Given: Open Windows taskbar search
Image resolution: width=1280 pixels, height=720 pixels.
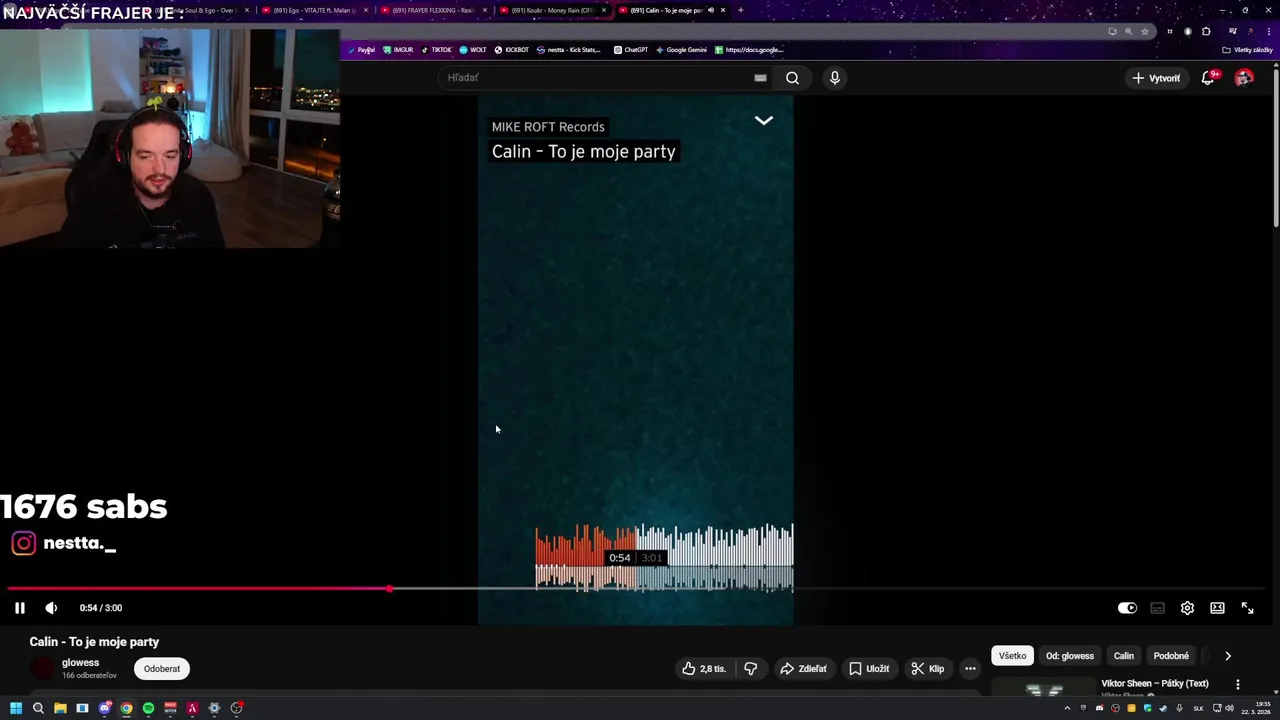Looking at the screenshot, I should pos(38,708).
